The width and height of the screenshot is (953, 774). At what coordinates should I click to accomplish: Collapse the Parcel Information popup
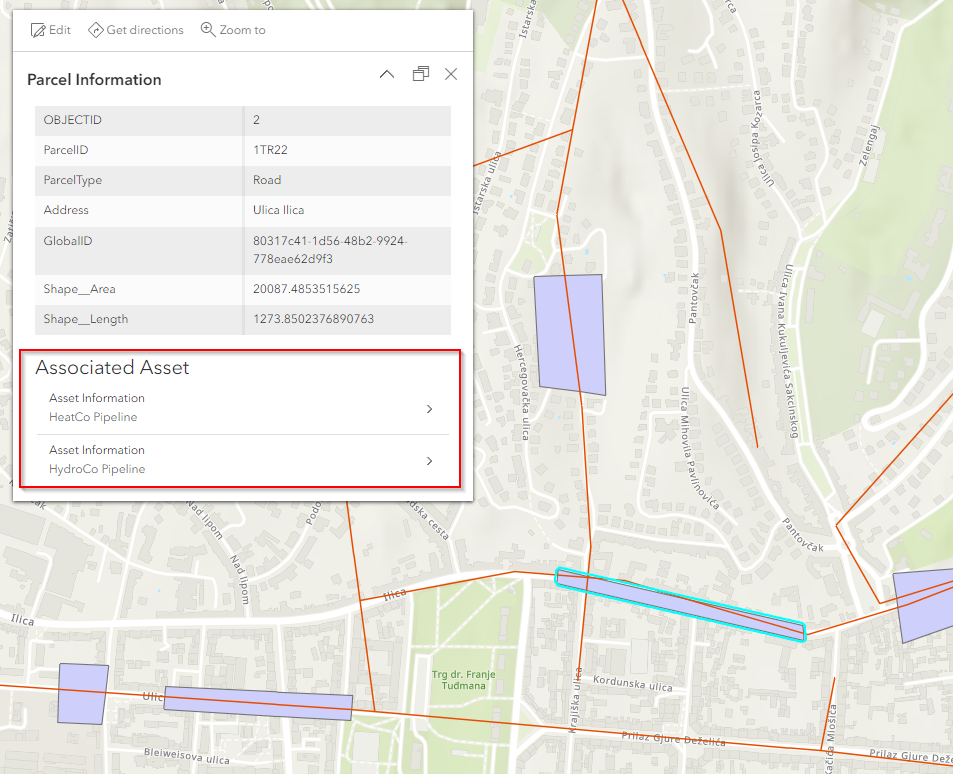pos(387,73)
